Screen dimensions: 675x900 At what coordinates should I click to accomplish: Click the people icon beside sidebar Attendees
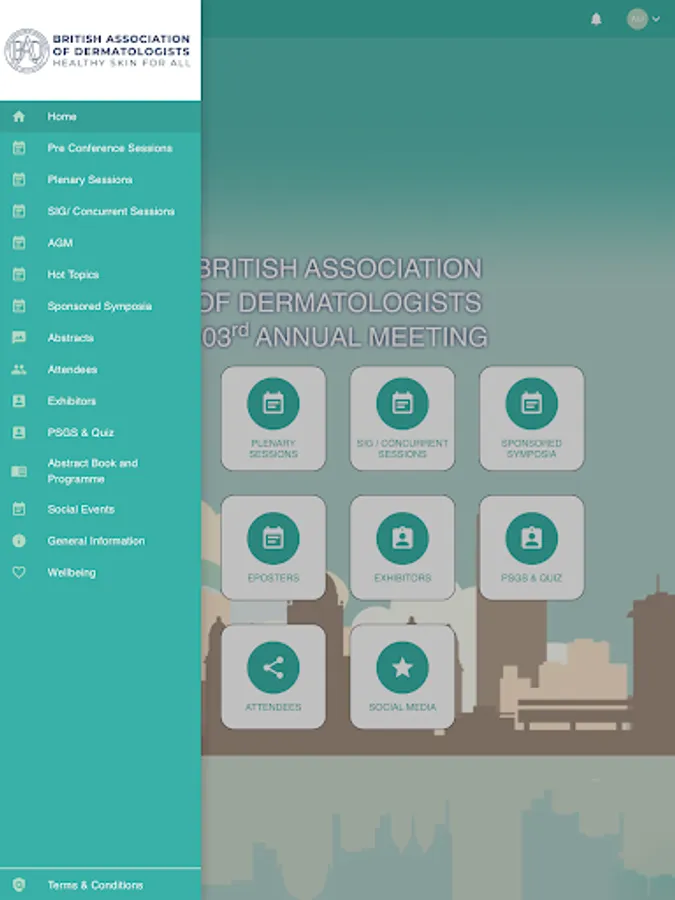coord(19,369)
